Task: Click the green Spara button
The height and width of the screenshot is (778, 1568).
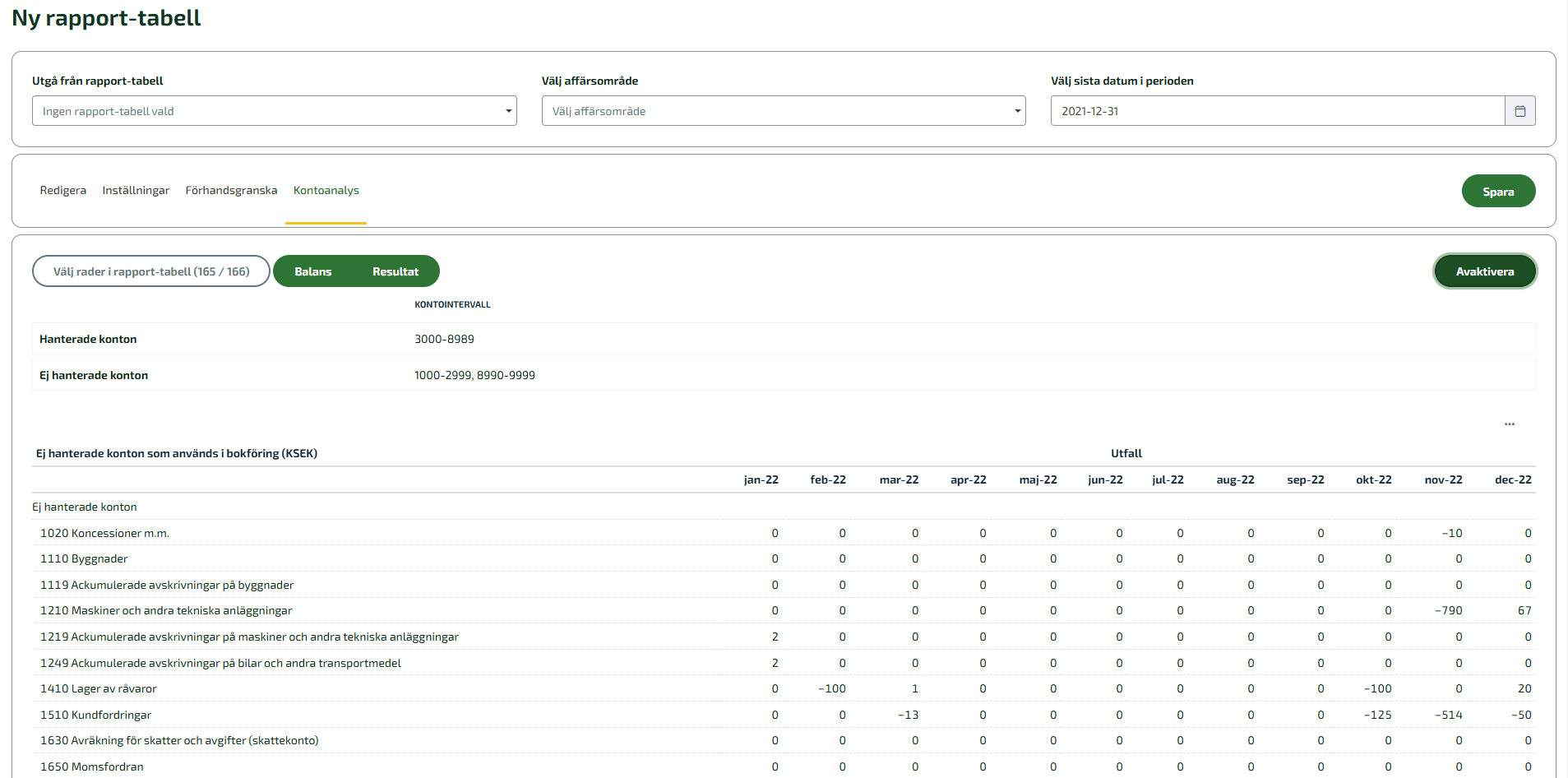Action: click(x=1498, y=191)
